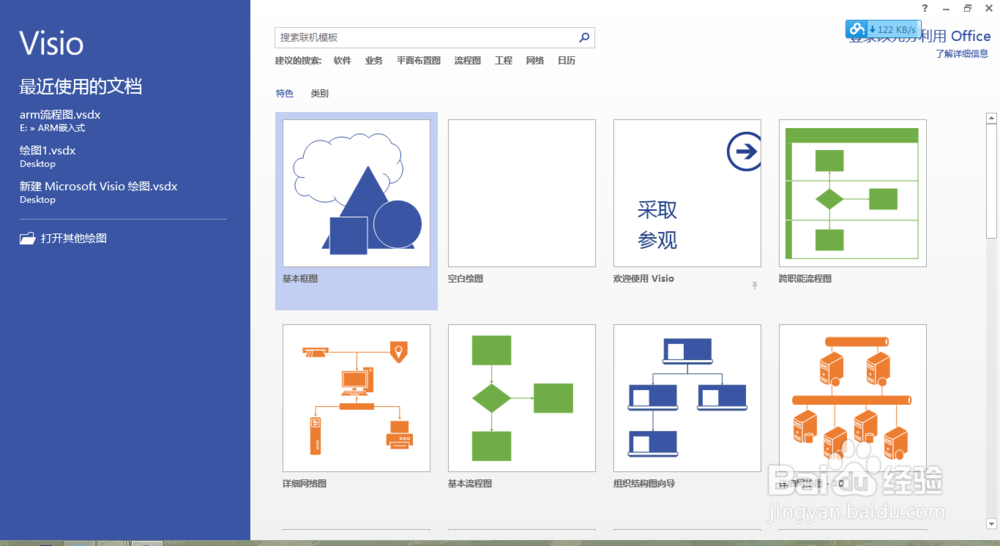
Task: Click the 空白绘图 label text
Action: point(466,279)
